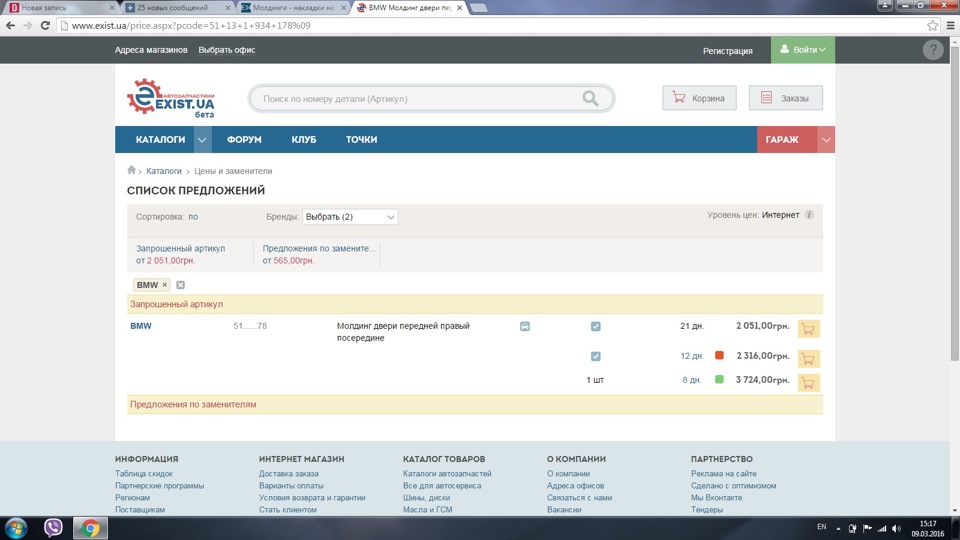Image resolution: width=960 pixels, height=540 pixels.
Task: Add the 2 051,00 грн offer to cart
Action: coord(808,329)
